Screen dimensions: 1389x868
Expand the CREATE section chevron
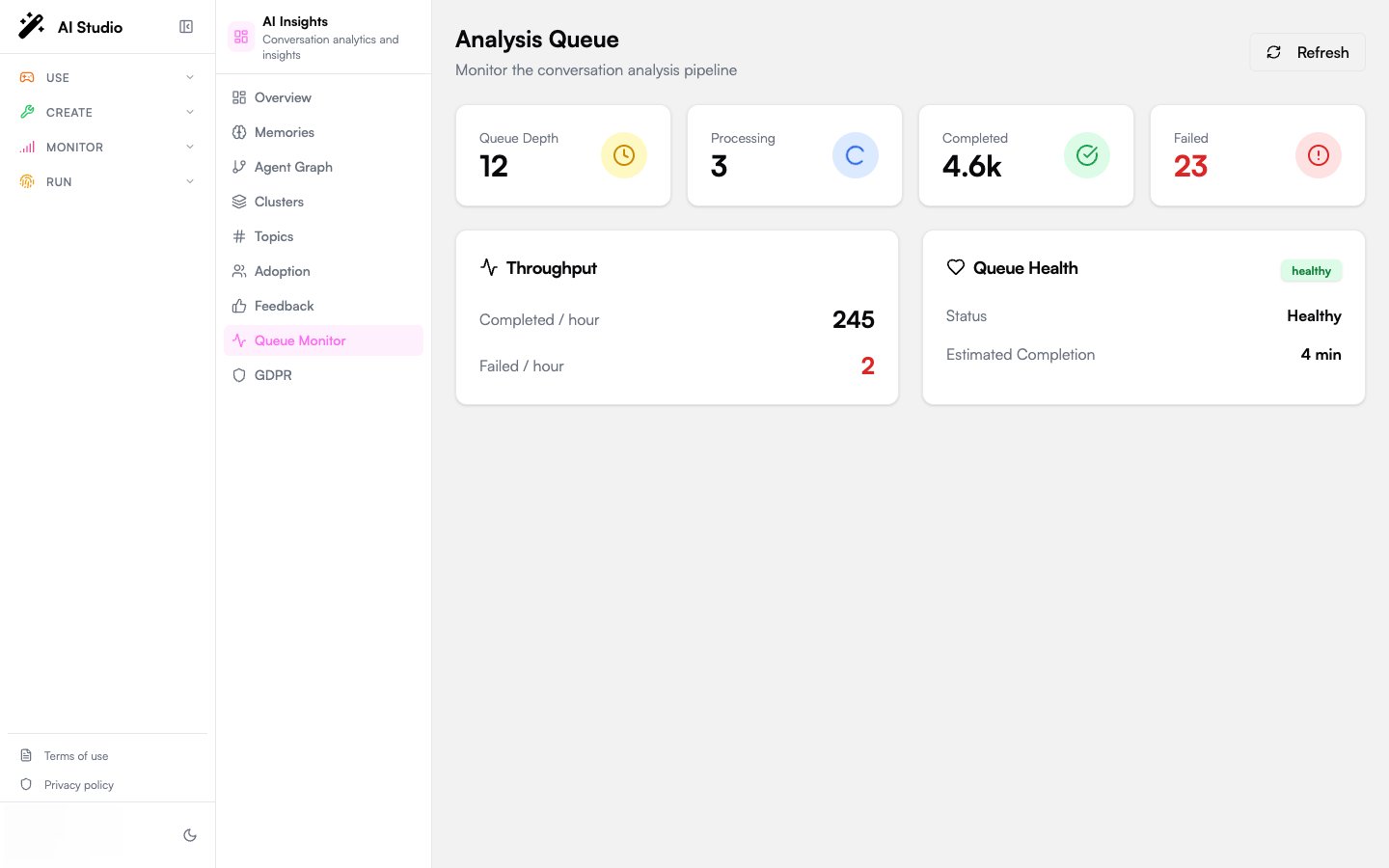(190, 112)
